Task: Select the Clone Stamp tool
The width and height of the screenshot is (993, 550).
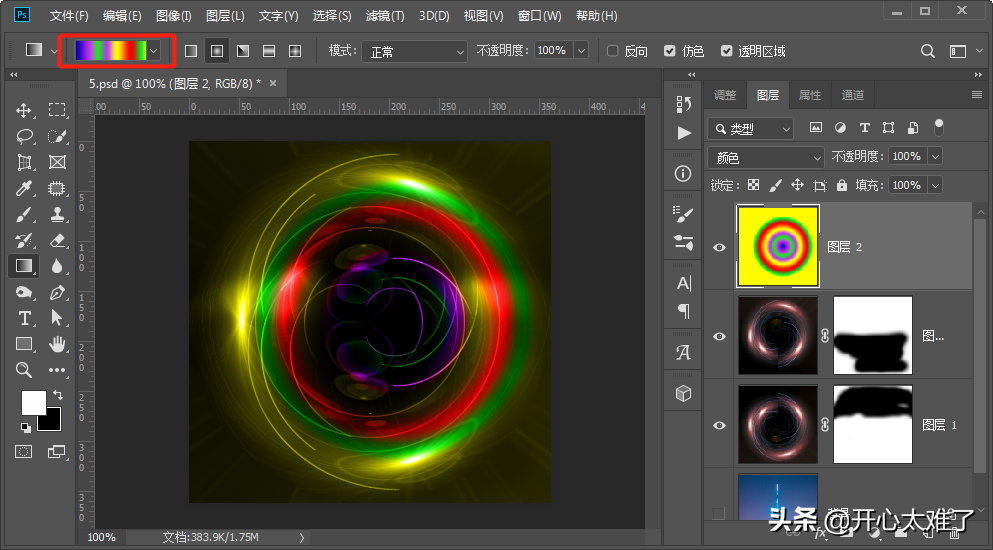Action: pos(57,214)
